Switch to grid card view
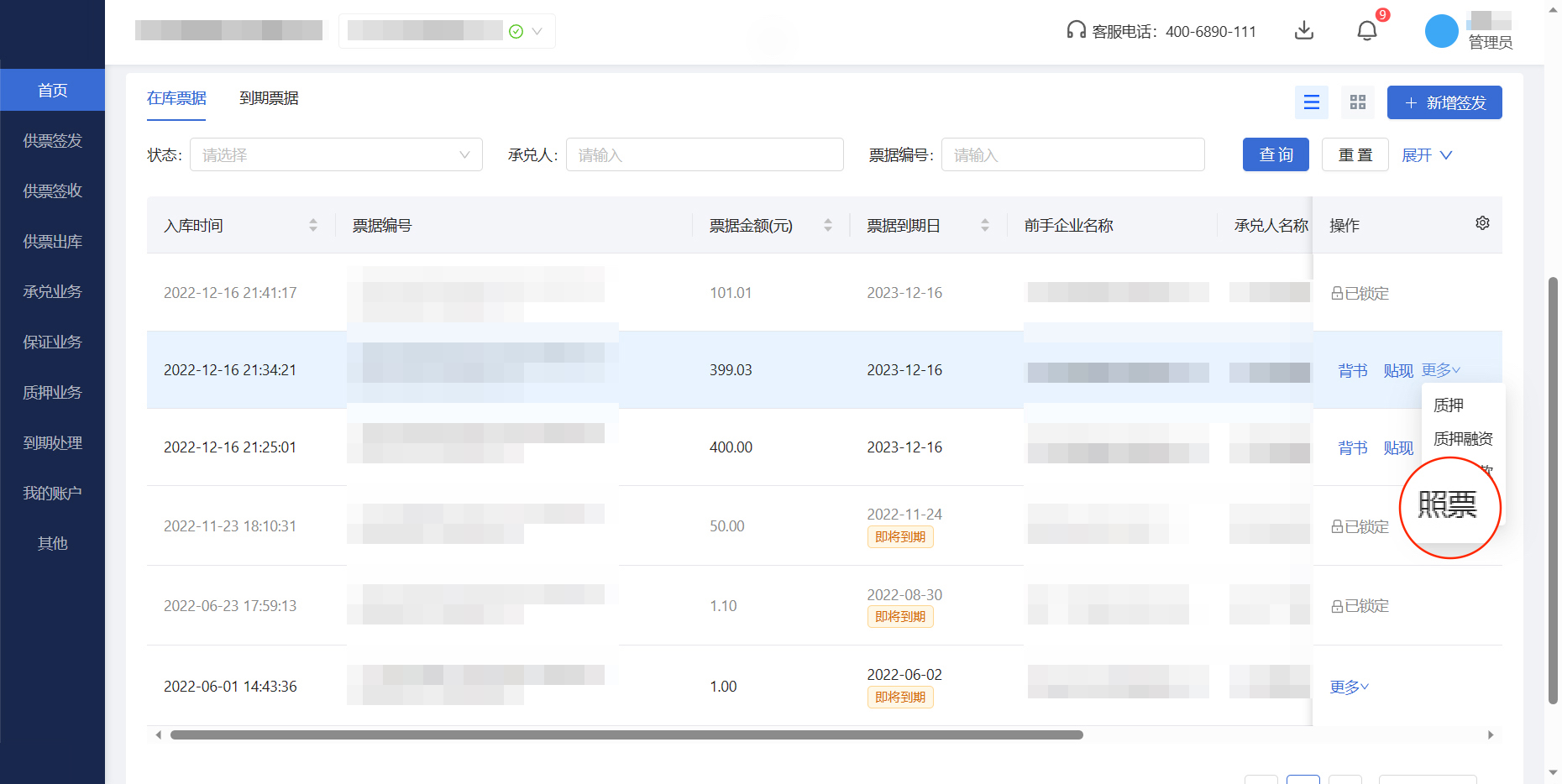 click(1357, 102)
